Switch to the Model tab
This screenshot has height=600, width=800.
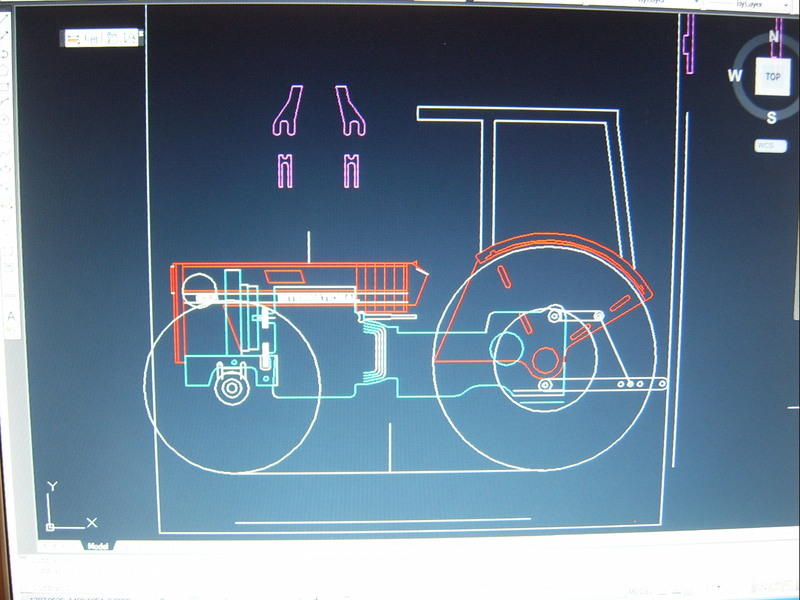point(97,546)
